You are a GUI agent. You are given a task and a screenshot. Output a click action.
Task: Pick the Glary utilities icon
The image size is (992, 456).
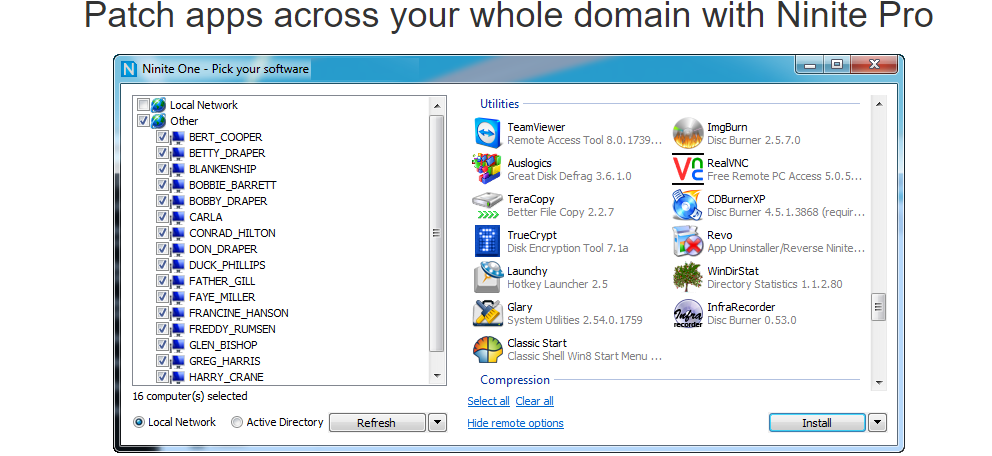(x=487, y=314)
